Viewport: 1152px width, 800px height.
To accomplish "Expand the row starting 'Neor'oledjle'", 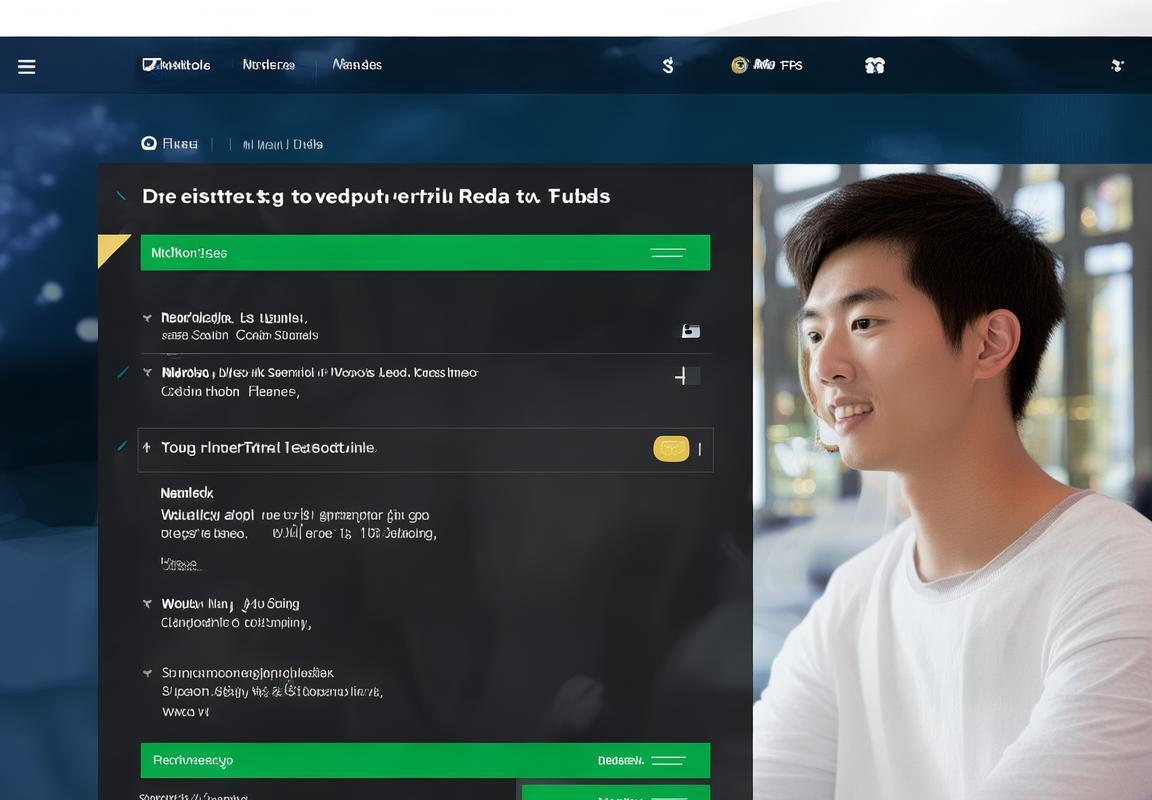I will click(147, 317).
